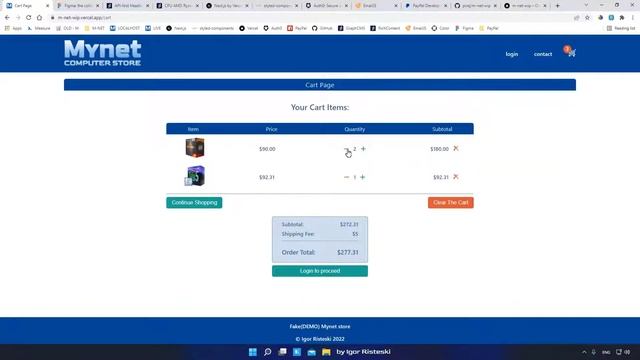Increase quantity of the $90.00 item

pos(363,149)
